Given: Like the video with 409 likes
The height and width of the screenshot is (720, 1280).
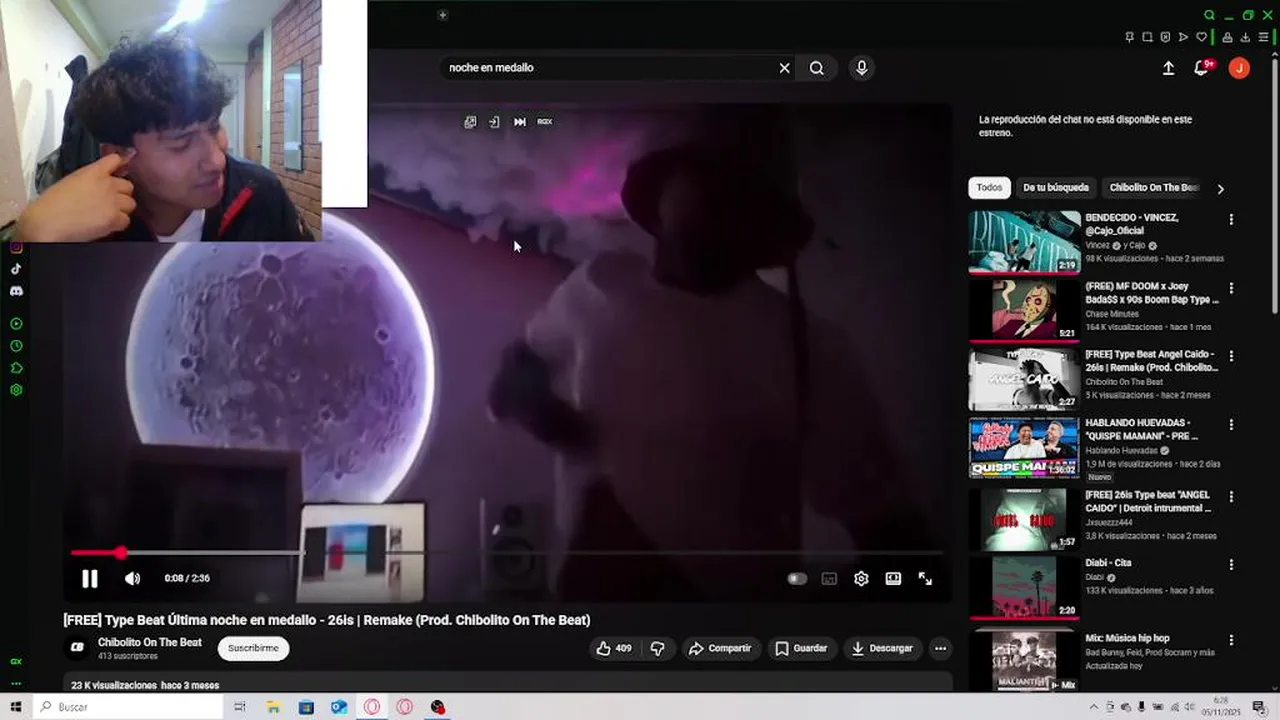Looking at the screenshot, I should point(614,648).
